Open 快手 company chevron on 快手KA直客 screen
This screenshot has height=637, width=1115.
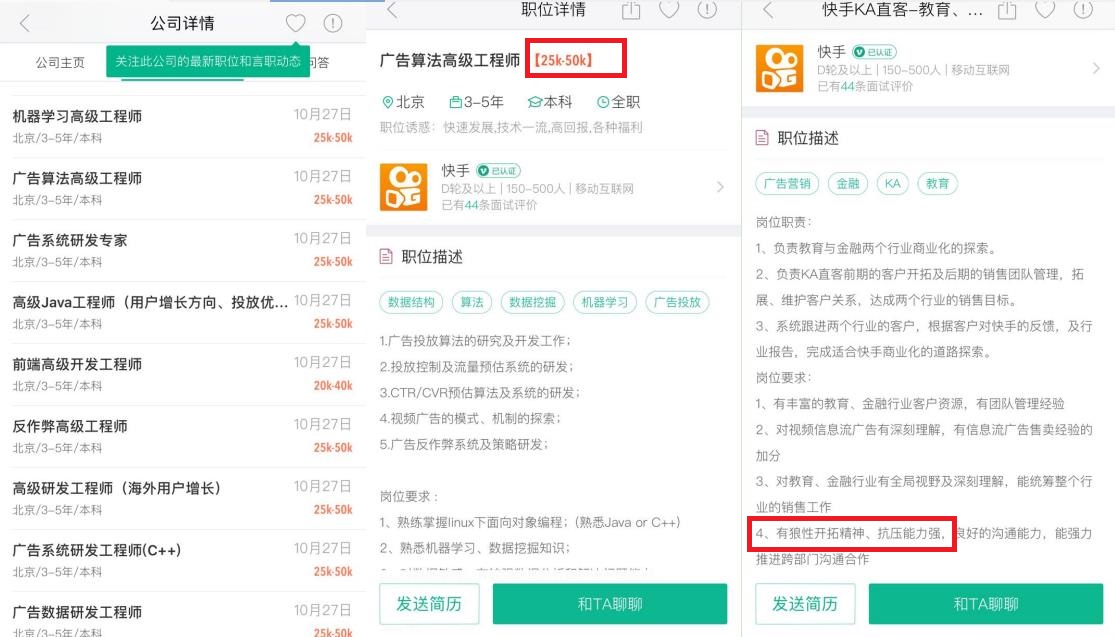click(1096, 69)
